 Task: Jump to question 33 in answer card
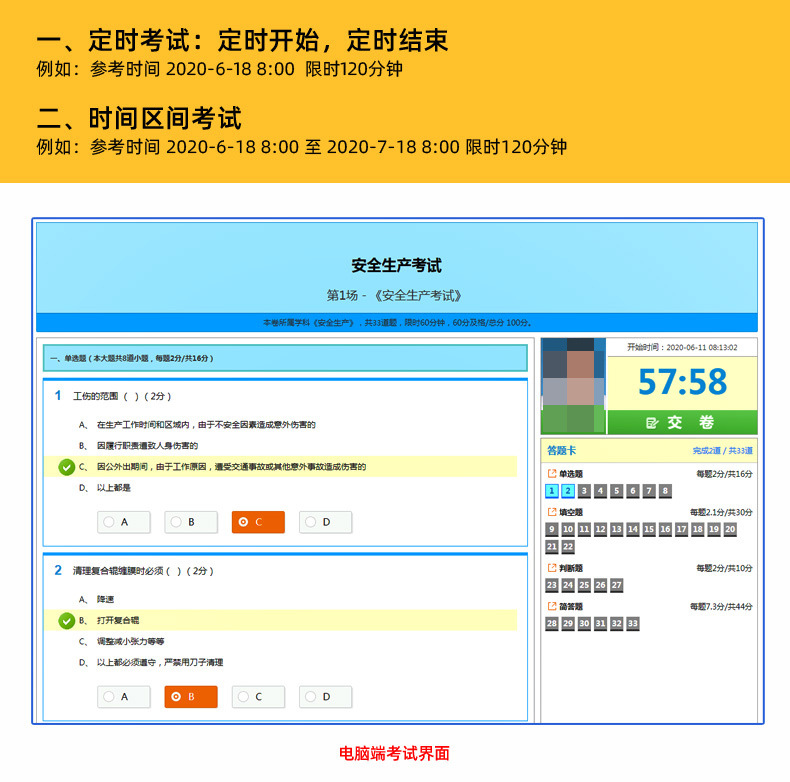click(633, 624)
